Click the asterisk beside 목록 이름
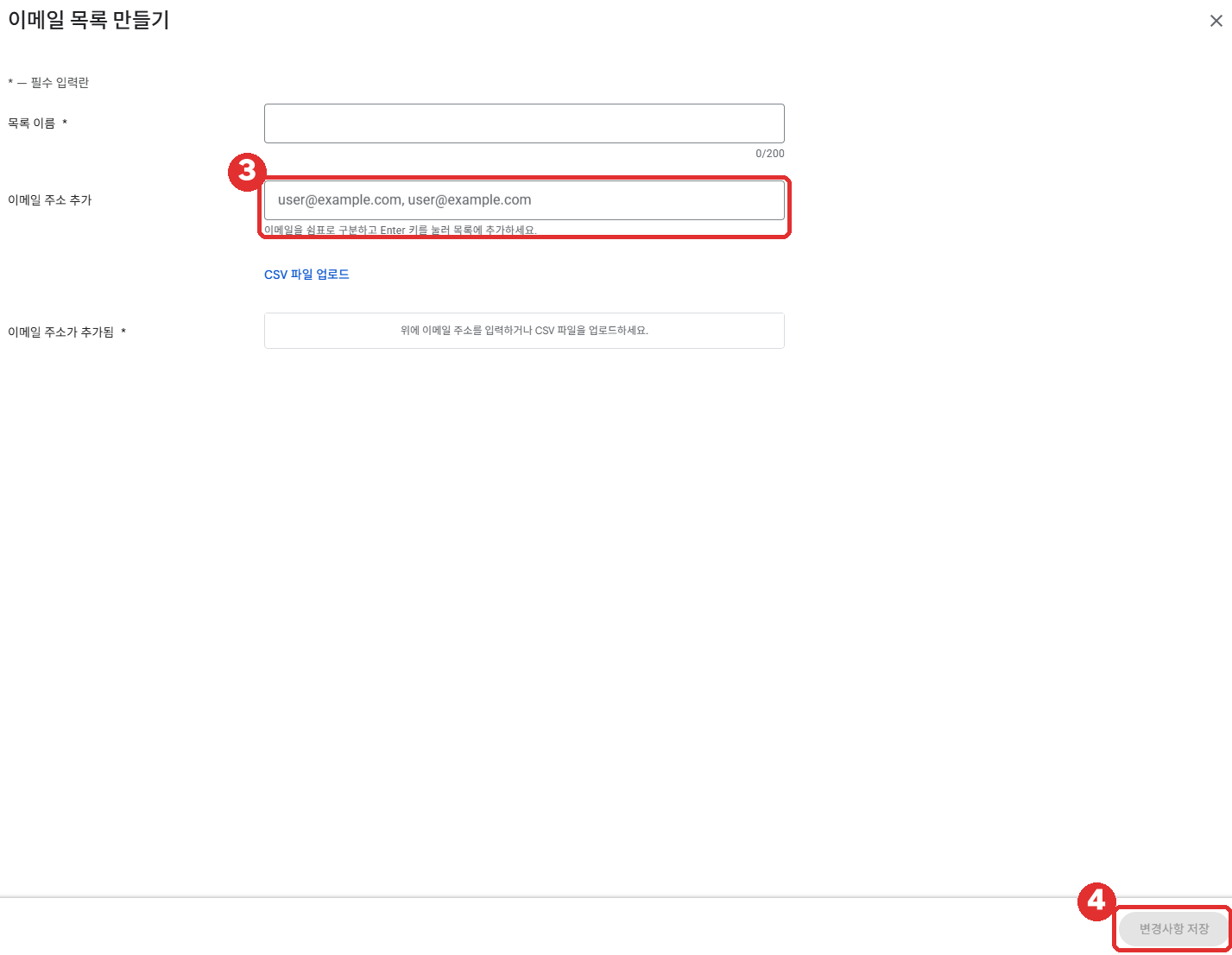 pos(65,123)
